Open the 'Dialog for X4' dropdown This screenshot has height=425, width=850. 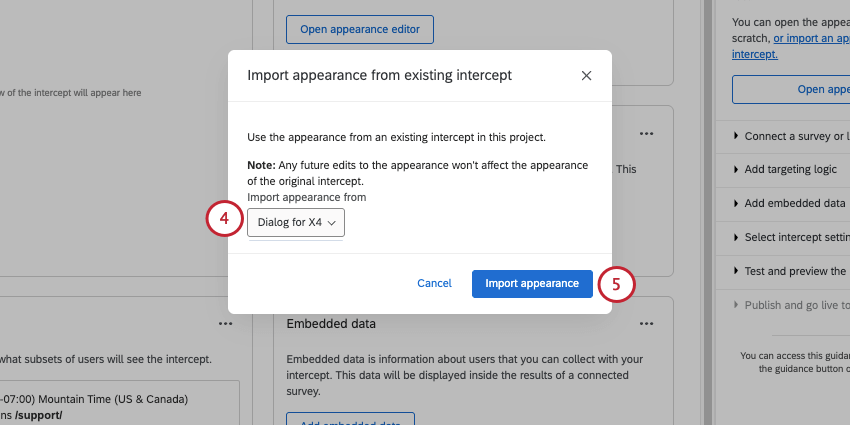click(x=296, y=223)
